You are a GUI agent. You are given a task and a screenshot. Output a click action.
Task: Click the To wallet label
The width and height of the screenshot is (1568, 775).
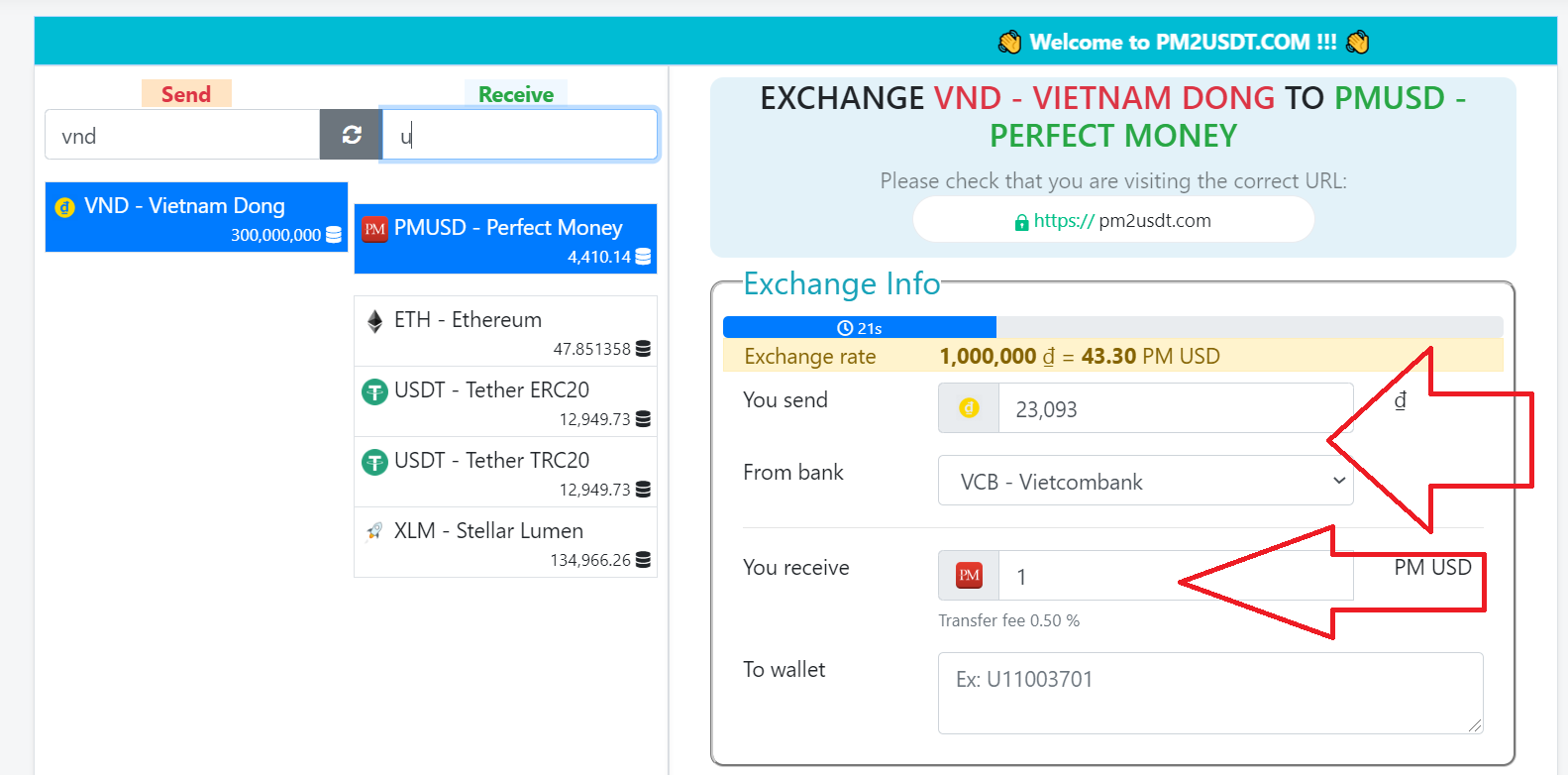[x=784, y=670]
